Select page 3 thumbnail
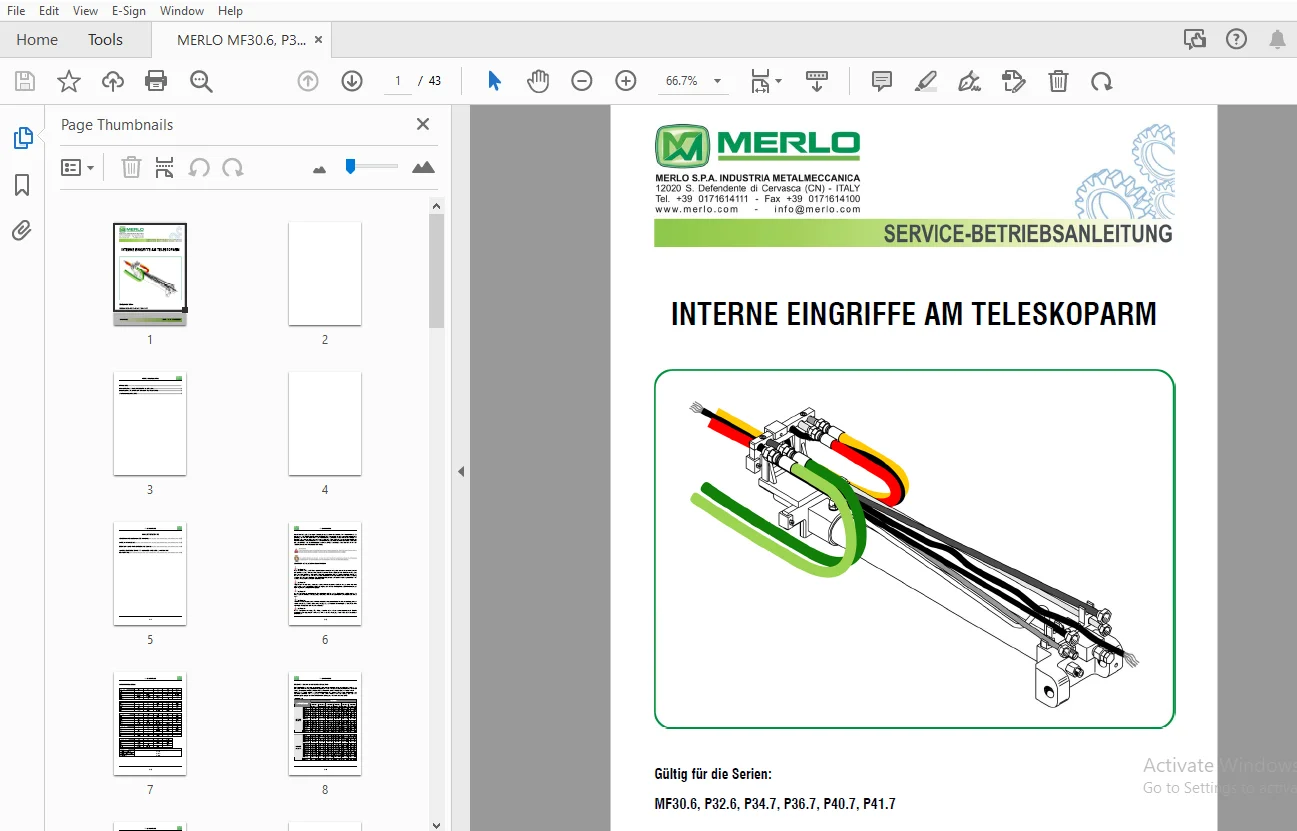Screen dimensions: 1297x831 click(150, 424)
